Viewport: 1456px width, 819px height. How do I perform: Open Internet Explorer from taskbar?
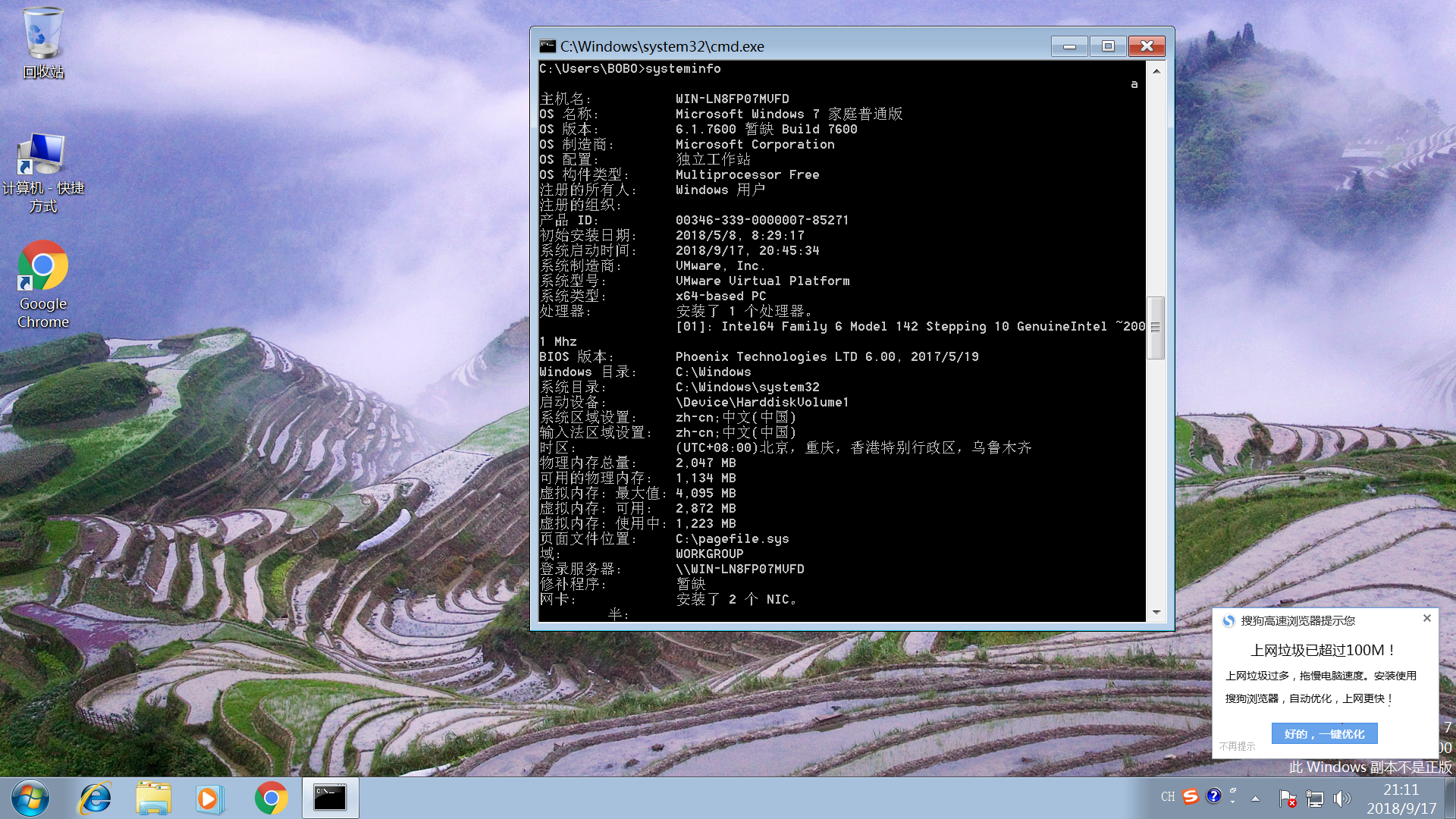tap(96, 799)
